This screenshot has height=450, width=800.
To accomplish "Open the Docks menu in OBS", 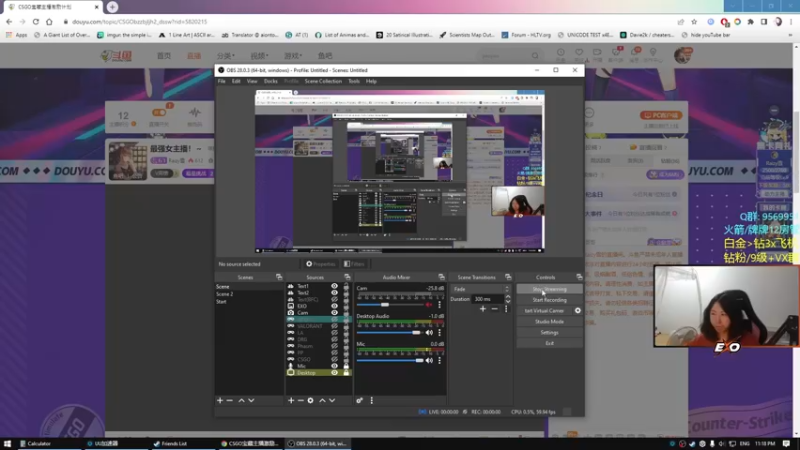I will (271, 81).
